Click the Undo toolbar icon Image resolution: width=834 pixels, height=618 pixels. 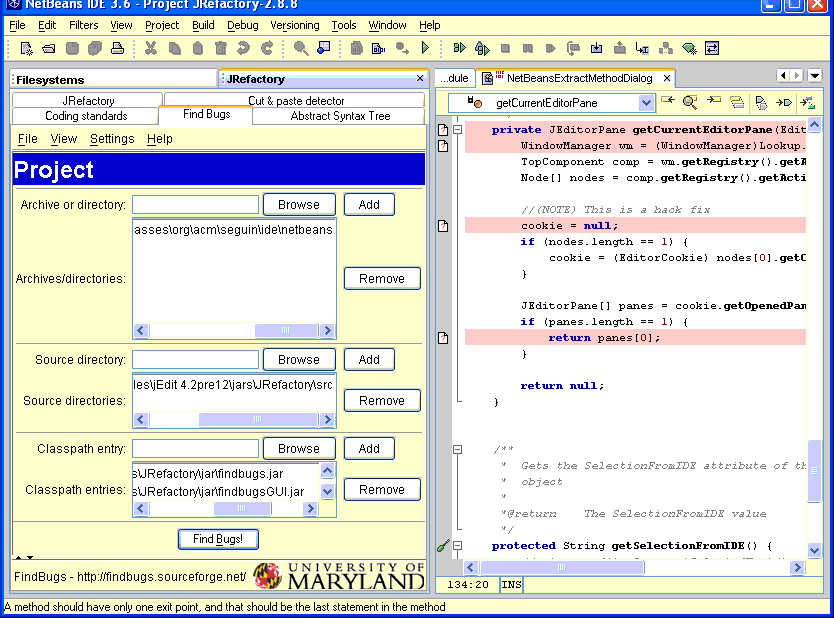tap(244, 48)
